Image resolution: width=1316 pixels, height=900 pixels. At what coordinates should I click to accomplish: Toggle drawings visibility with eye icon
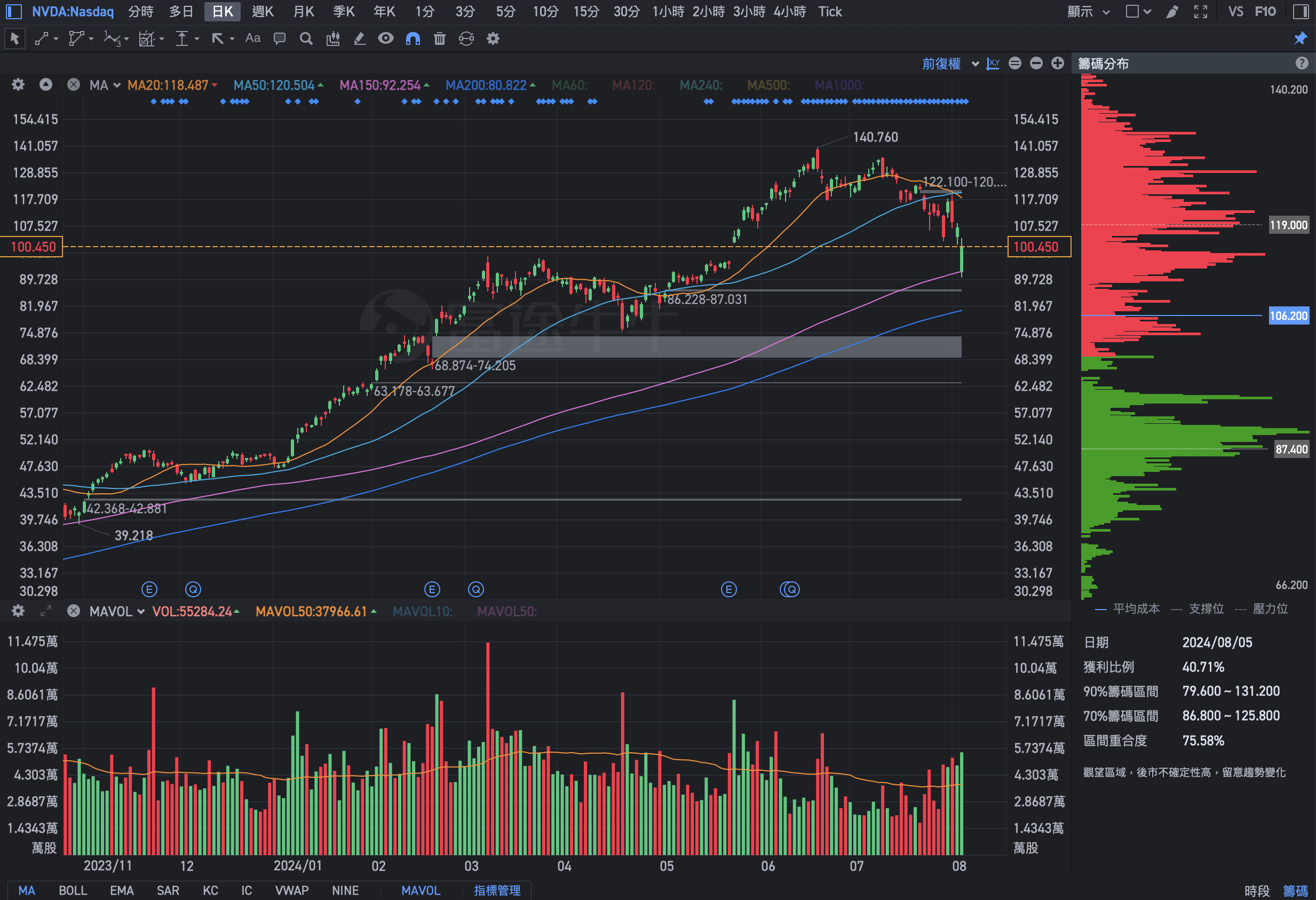click(386, 38)
